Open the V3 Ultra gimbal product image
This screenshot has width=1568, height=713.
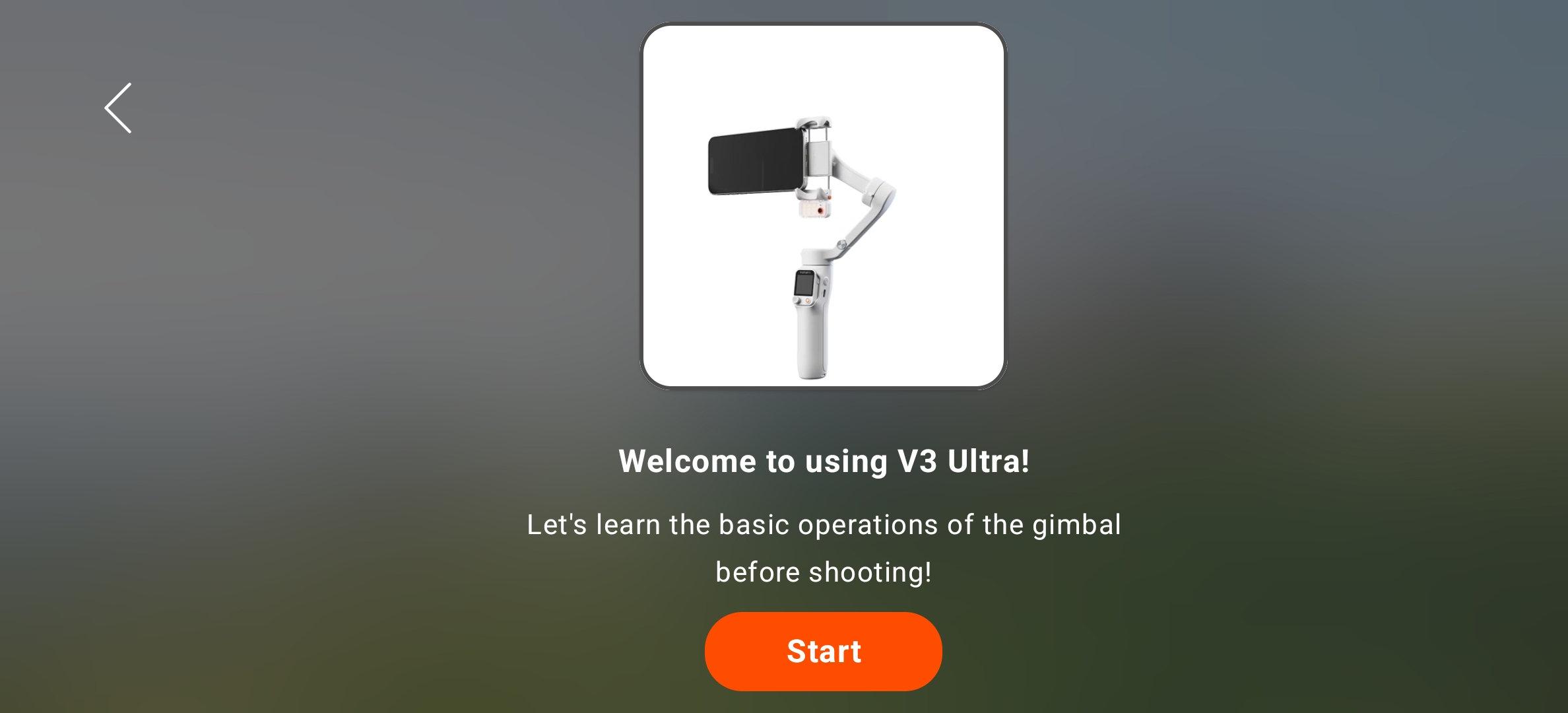coord(823,206)
